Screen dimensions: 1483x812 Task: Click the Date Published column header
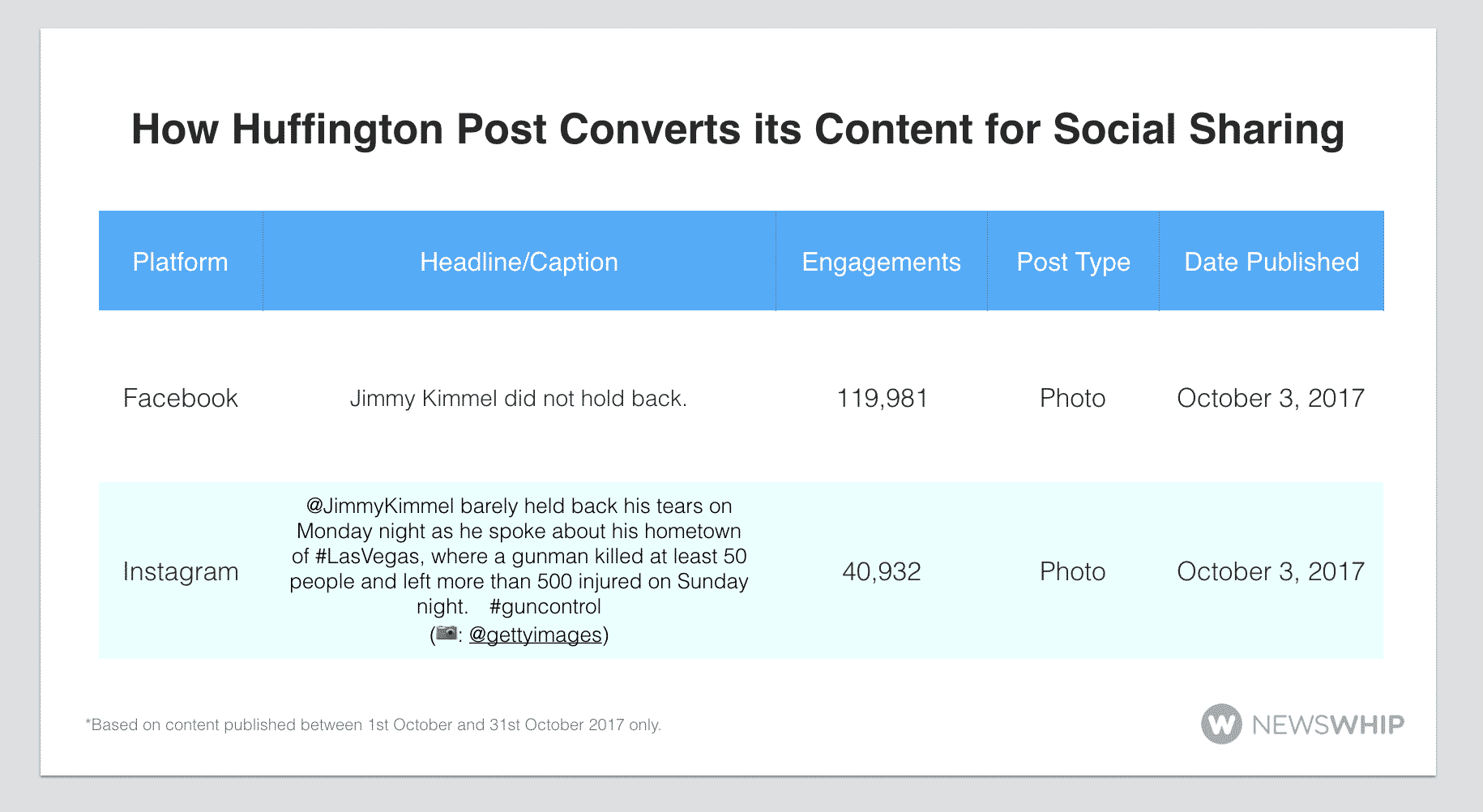pyautogui.click(x=1271, y=262)
